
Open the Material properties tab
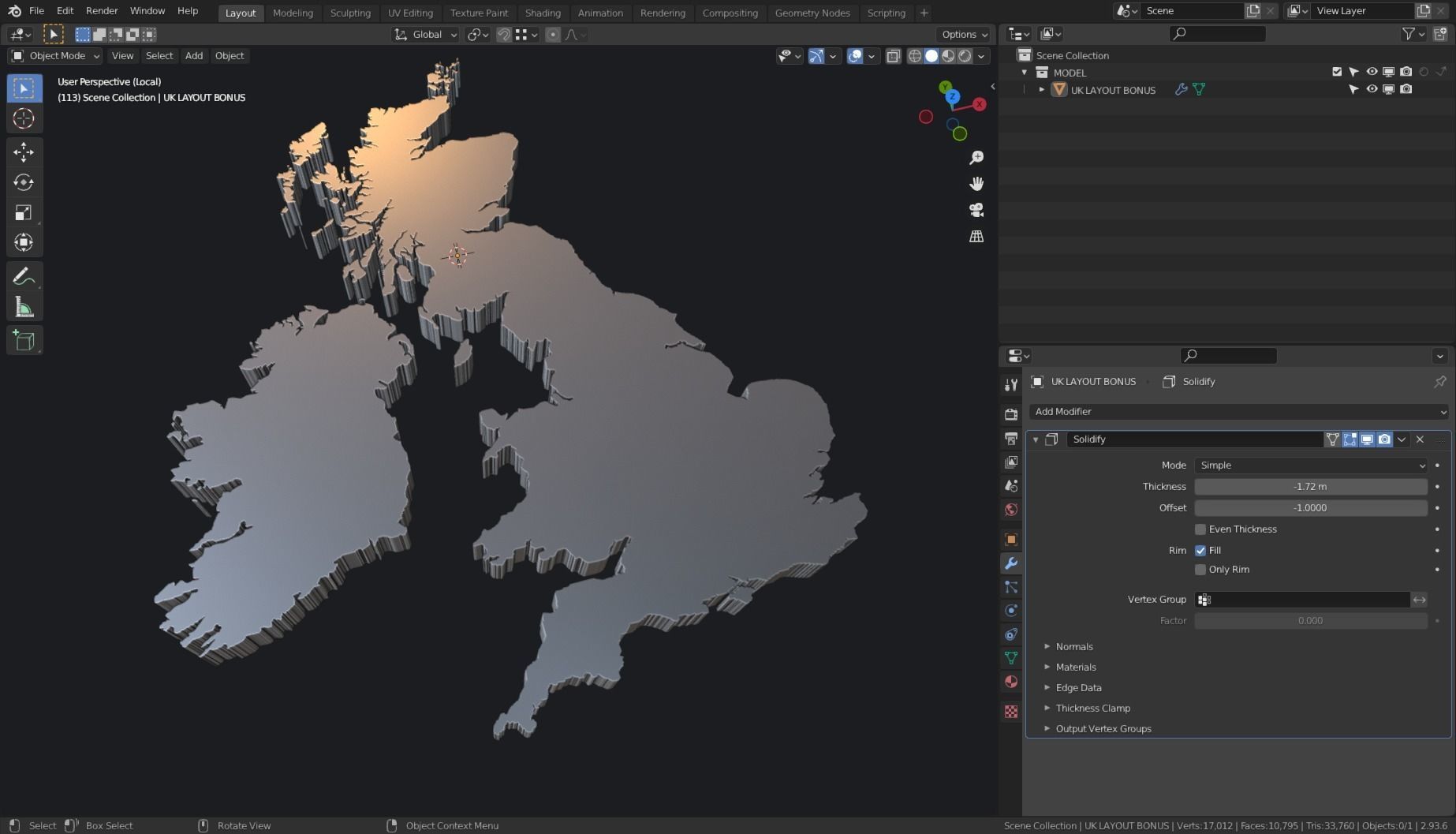click(1011, 682)
